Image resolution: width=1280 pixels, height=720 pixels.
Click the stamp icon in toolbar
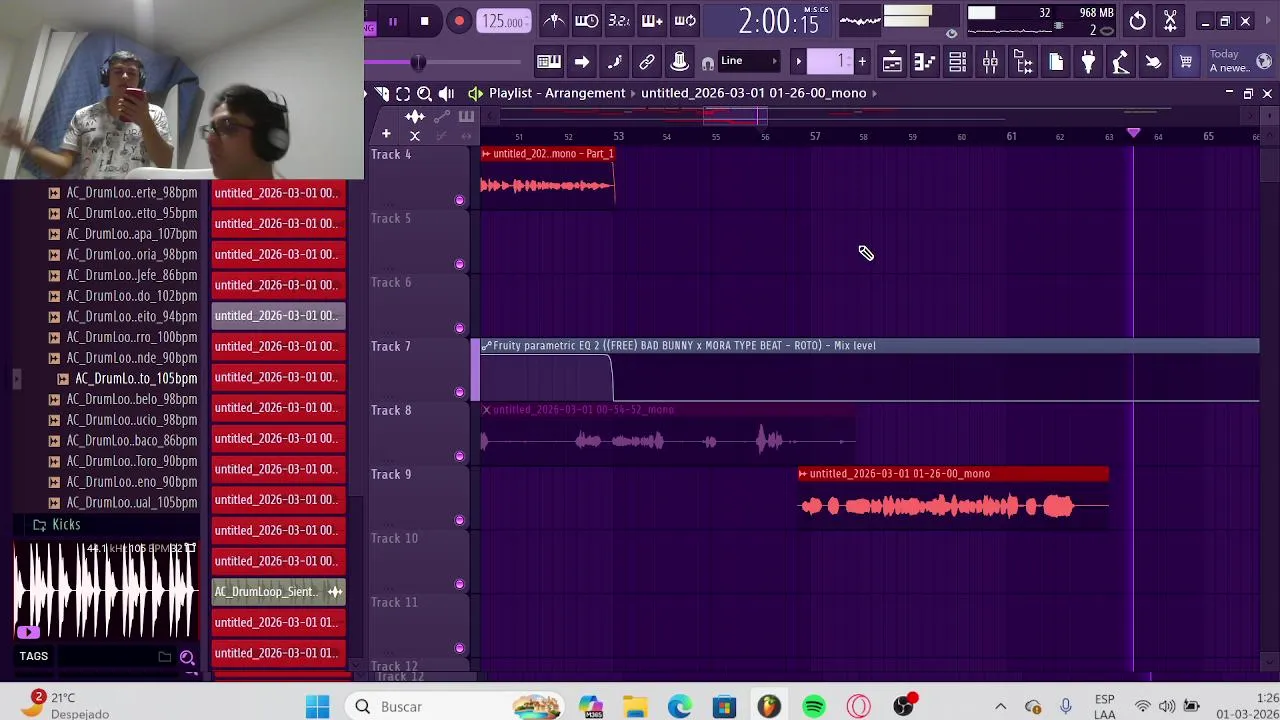(679, 62)
